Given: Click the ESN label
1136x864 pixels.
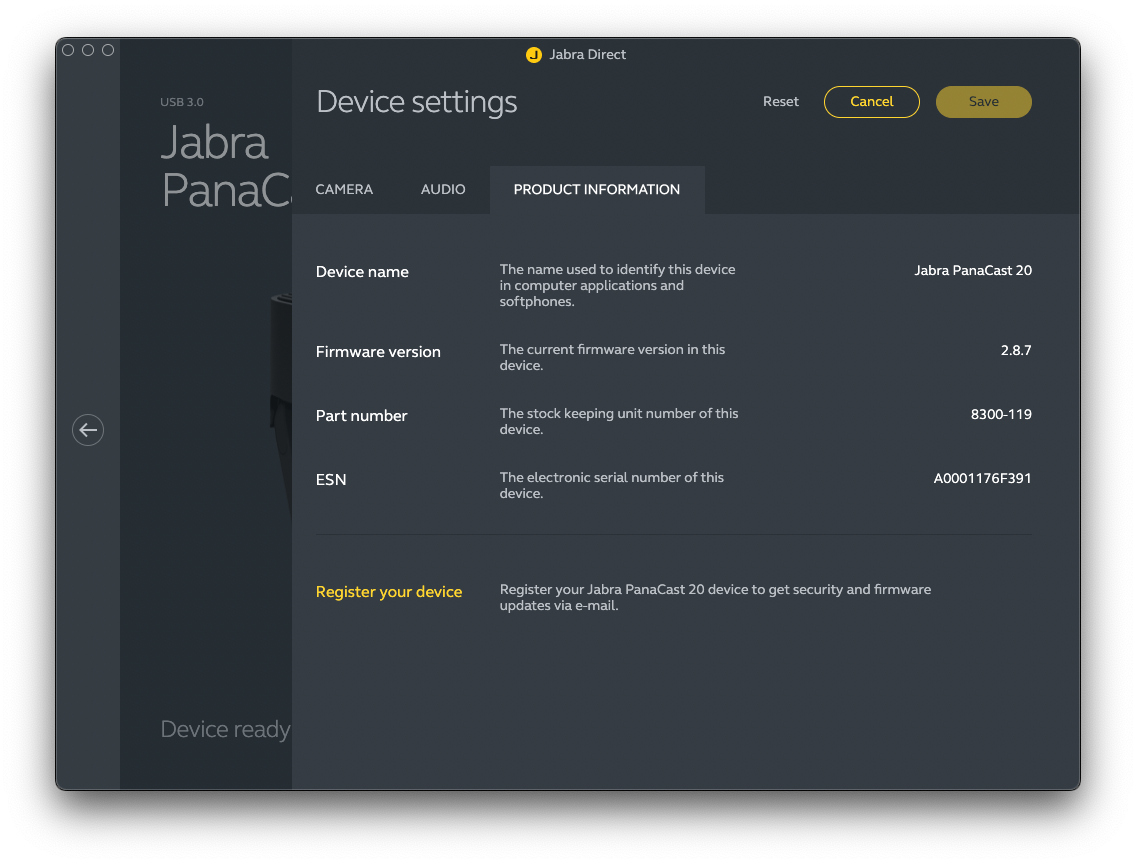Looking at the screenshot, I should point(331,480).
